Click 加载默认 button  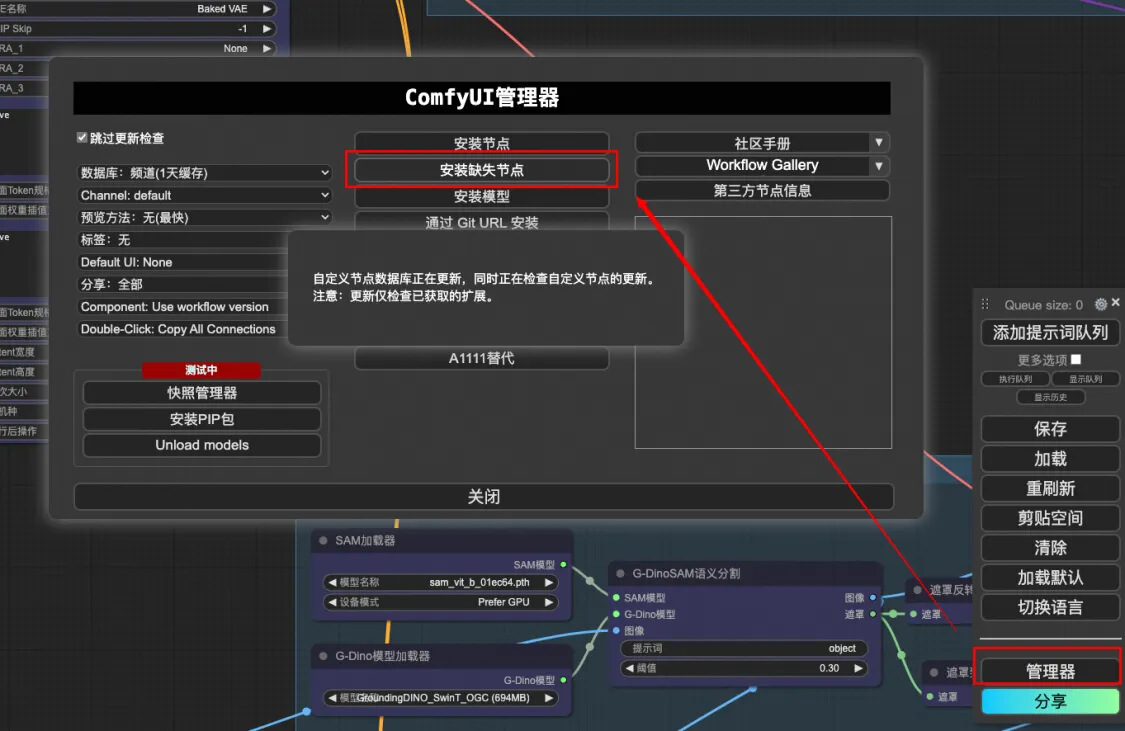tap(1050, 577)
